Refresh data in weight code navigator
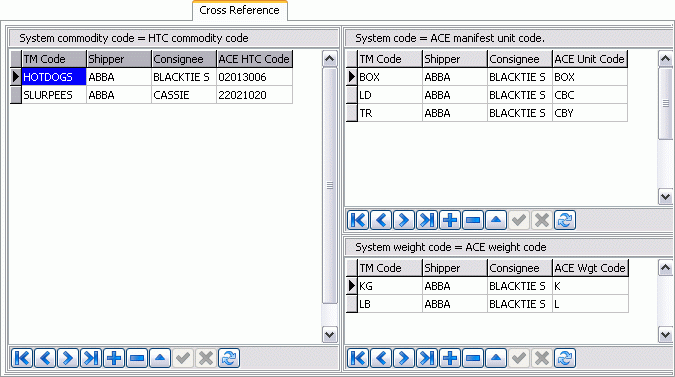Image resolution: width=675 pixels, height=377 pixels. coord(565,358)
